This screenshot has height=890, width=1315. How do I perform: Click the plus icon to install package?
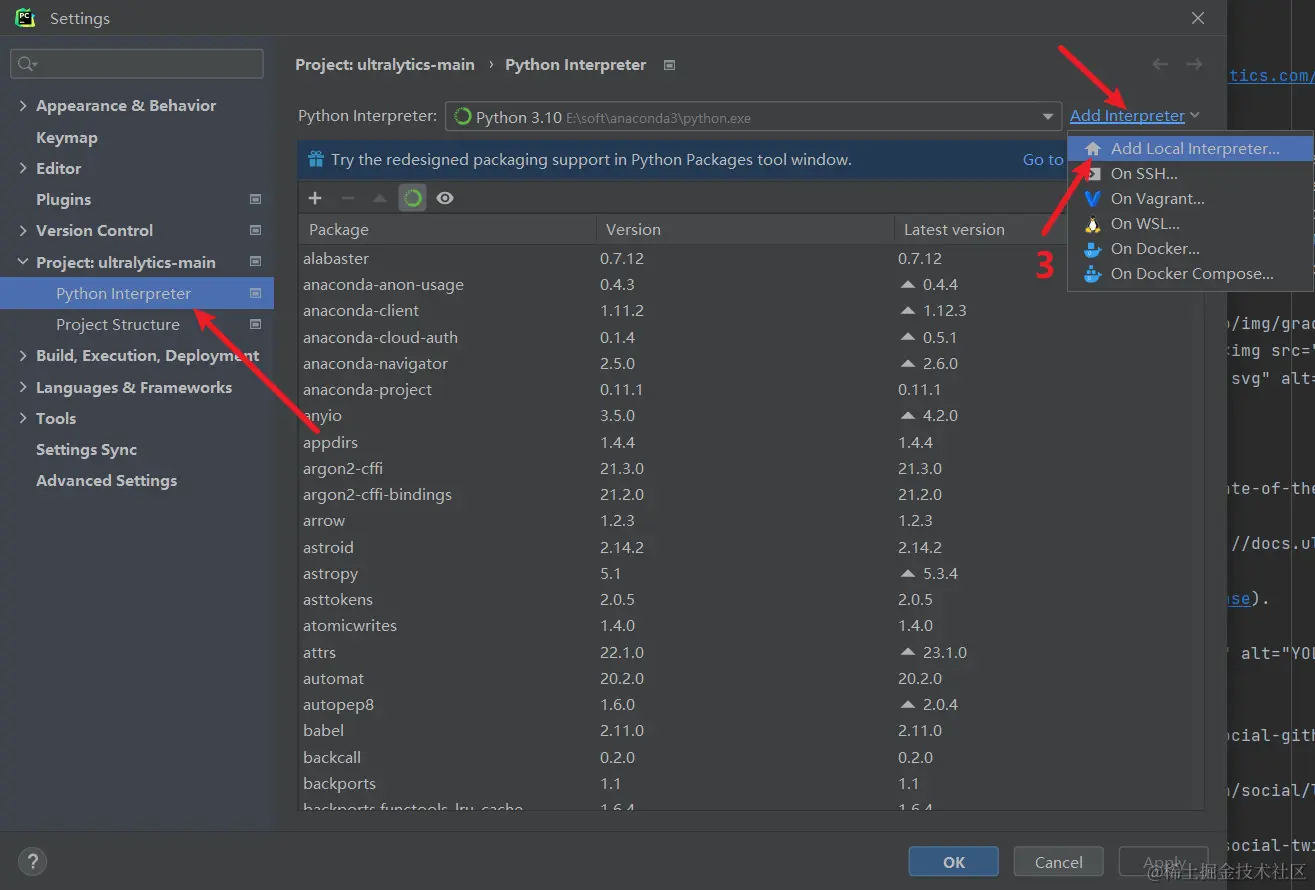315,198
